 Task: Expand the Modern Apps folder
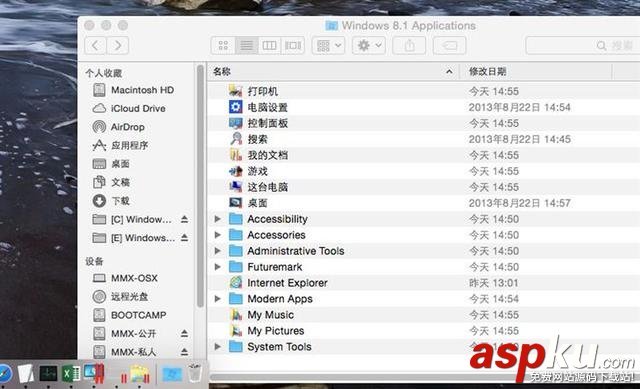pos(218,299)
